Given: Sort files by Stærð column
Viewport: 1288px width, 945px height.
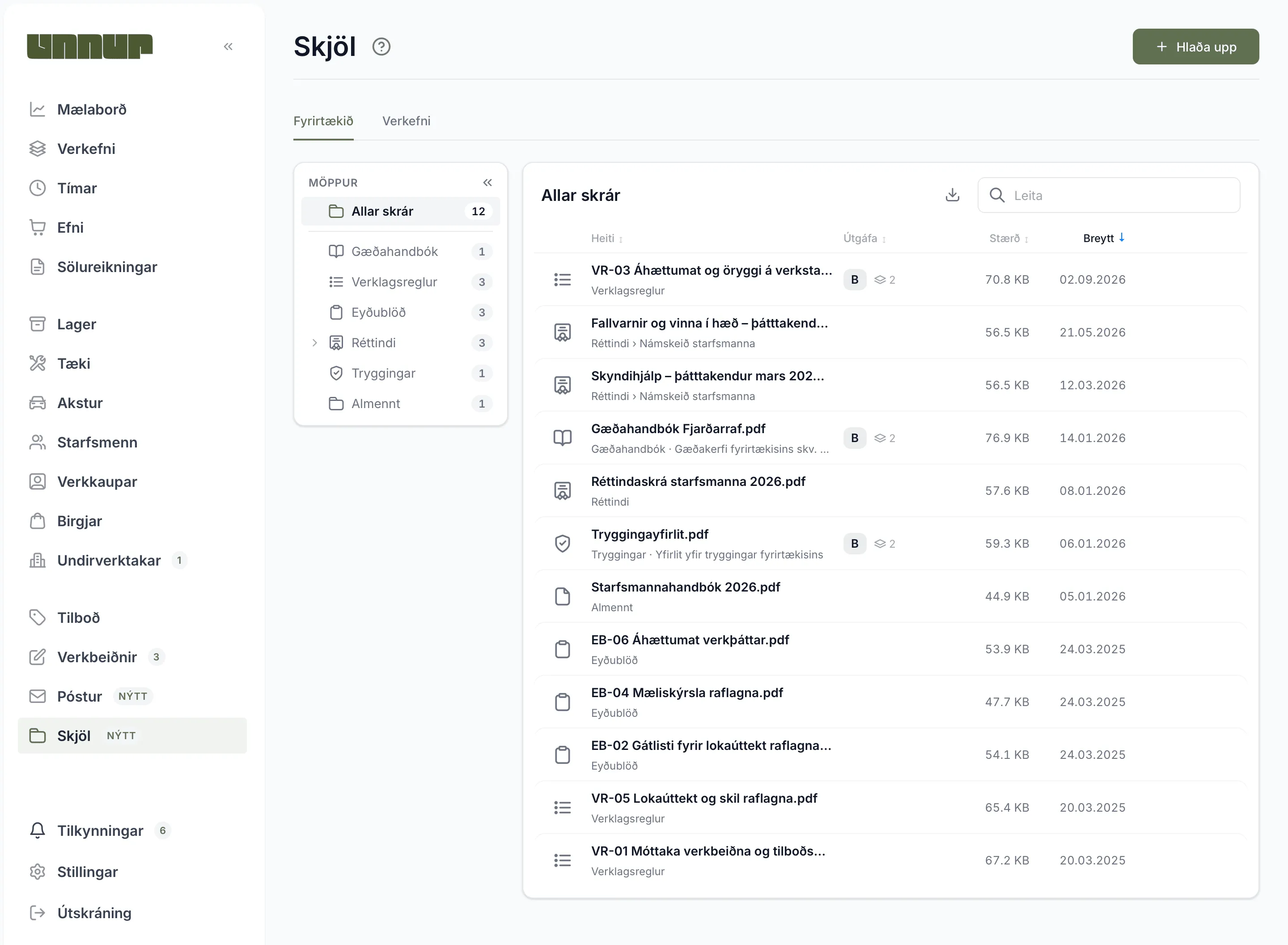Looking at the screenshot, I should tap(1009, 238).
